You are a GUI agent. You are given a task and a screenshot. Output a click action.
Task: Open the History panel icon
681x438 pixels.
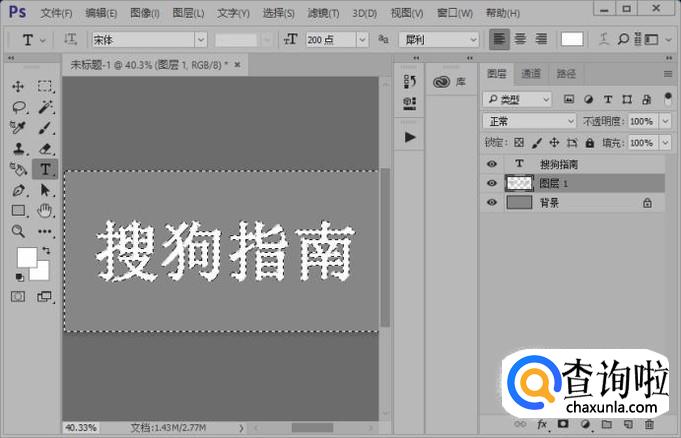tap(410, 81)
